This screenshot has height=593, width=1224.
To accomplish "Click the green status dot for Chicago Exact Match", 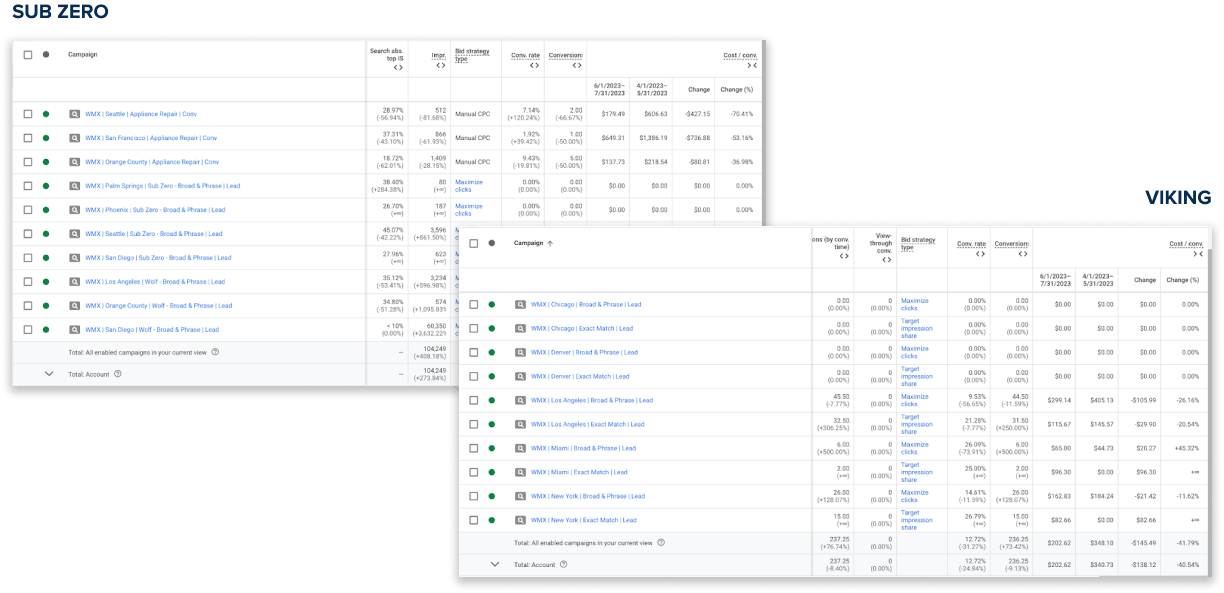I will [x=492, y=328].
